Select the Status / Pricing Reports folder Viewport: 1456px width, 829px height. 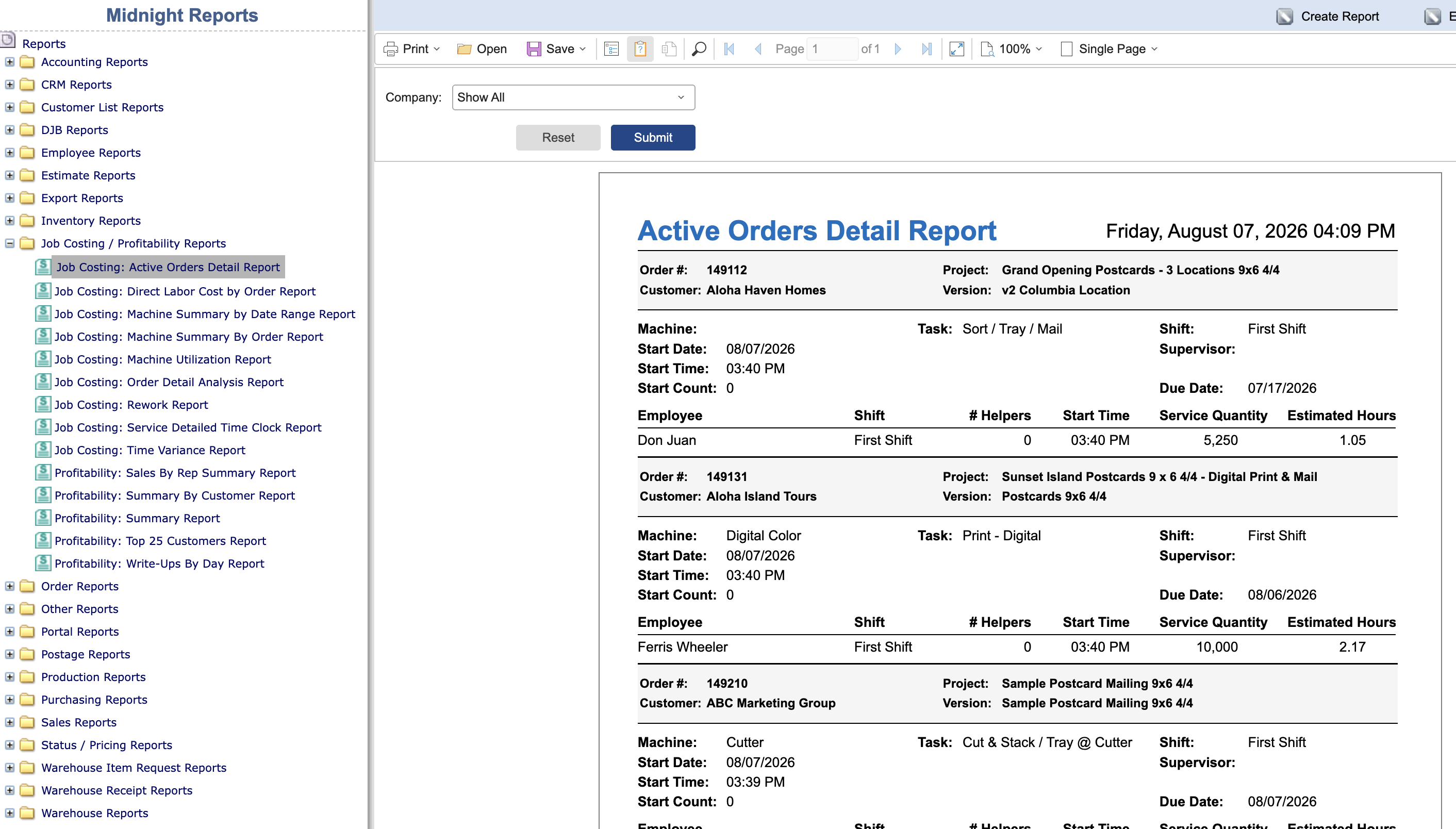pyautogui.click(x=107, y=745)
